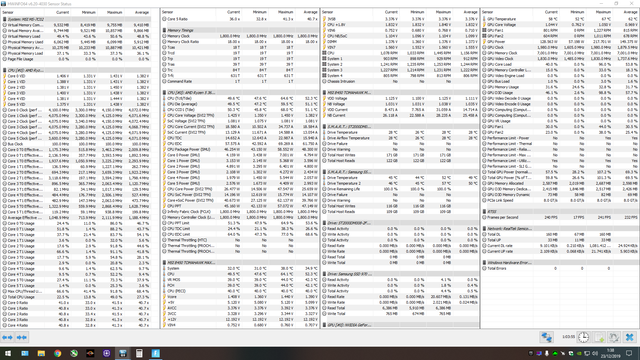Open the Windows Start menu
Viewport: 640px width, 360px height.
tap(8, 353)
